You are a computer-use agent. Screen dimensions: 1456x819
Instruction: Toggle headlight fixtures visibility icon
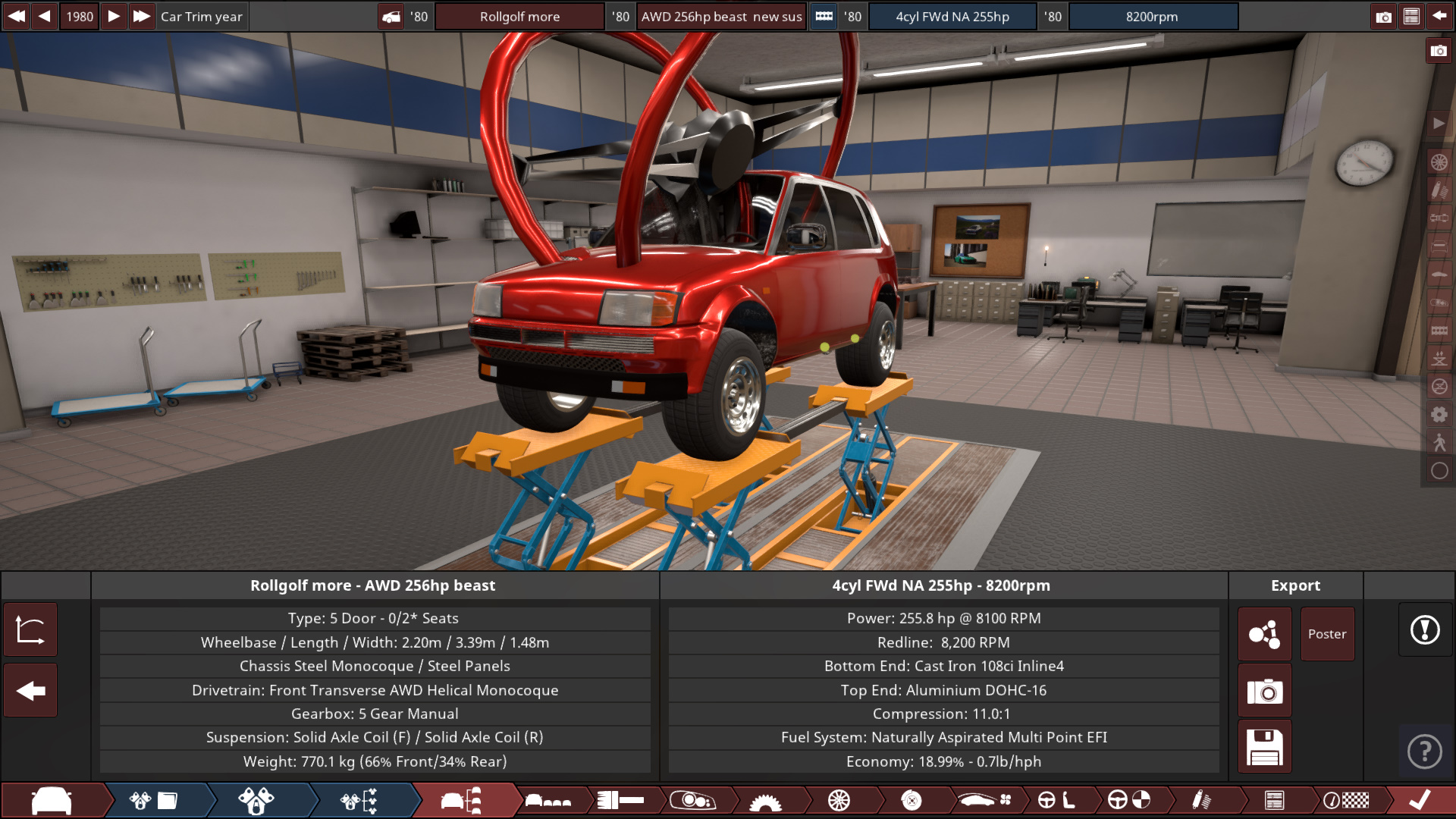tap(1439, 302)
